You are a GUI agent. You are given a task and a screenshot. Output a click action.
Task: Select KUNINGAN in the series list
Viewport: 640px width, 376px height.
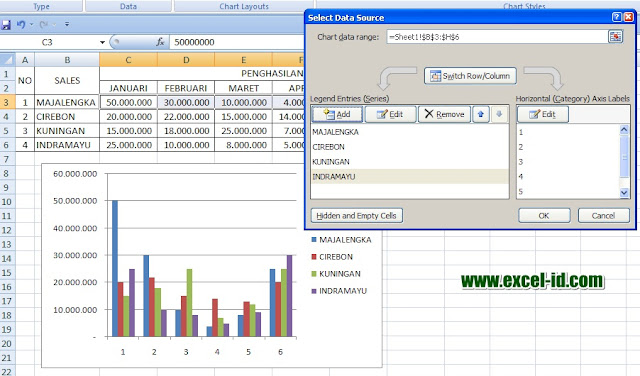(x=410, y=162)
